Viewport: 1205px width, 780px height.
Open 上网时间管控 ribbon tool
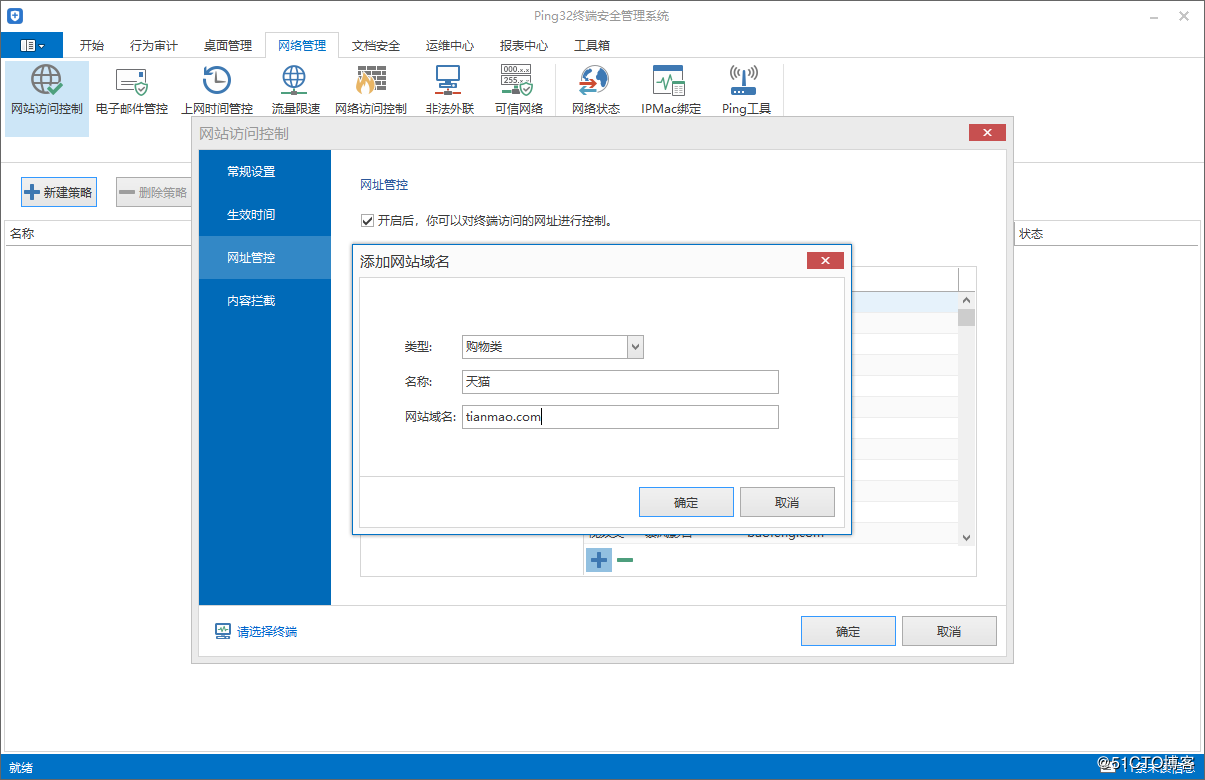(217, 91)
